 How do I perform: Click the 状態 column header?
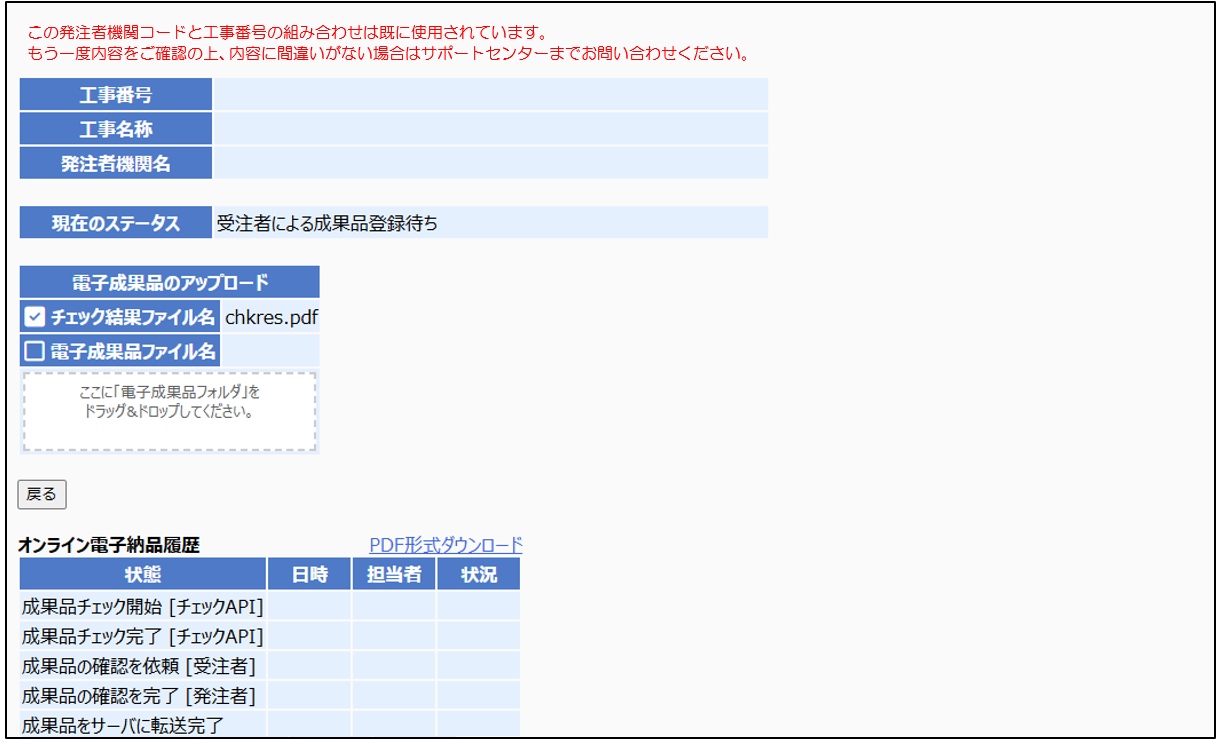click(x=143, y=575)
